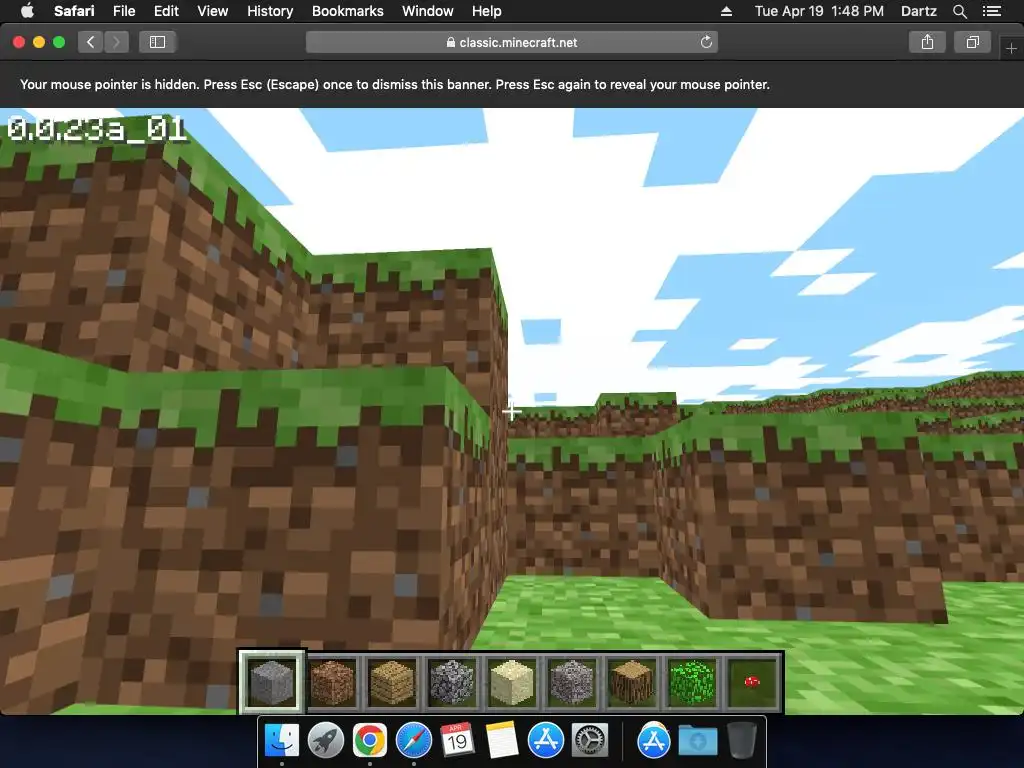Zoom the Safari window with green button

59,42
